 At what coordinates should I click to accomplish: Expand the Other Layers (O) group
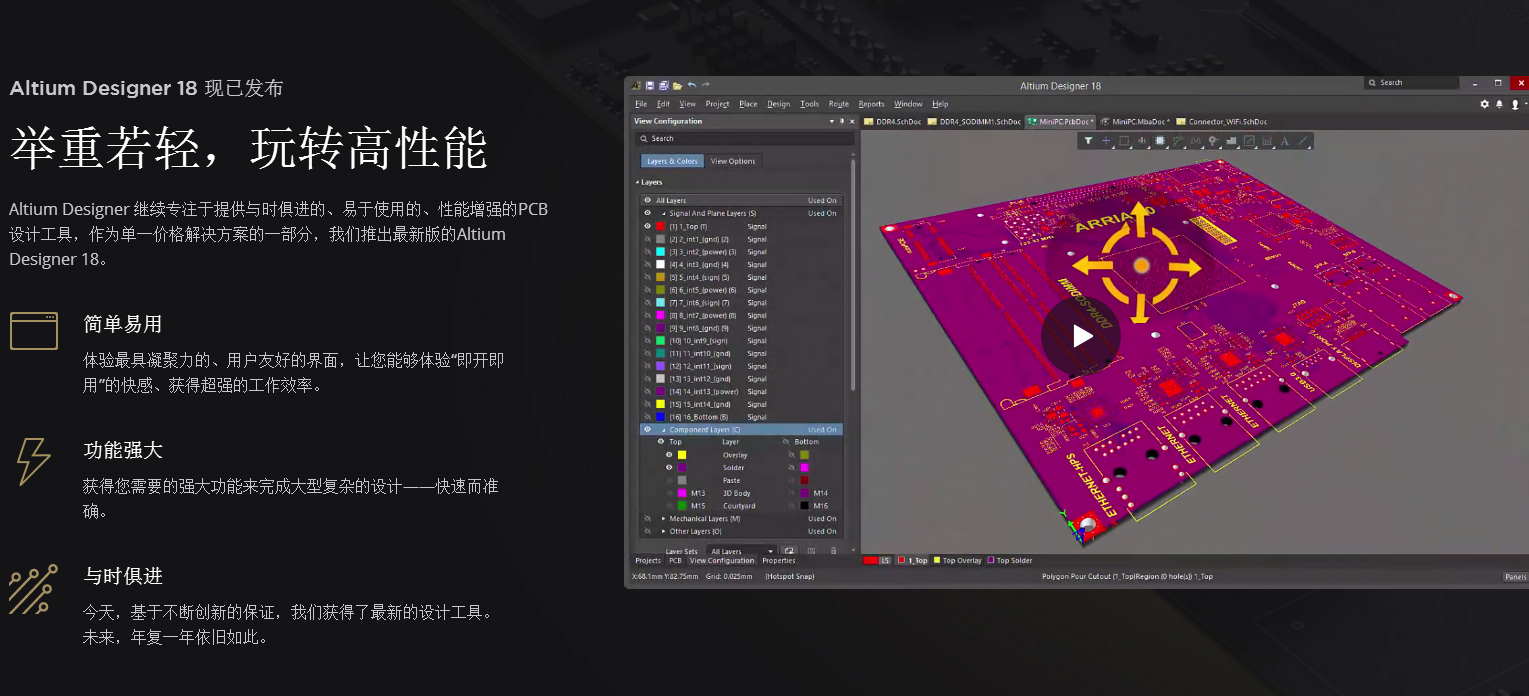tap(663, 531)
